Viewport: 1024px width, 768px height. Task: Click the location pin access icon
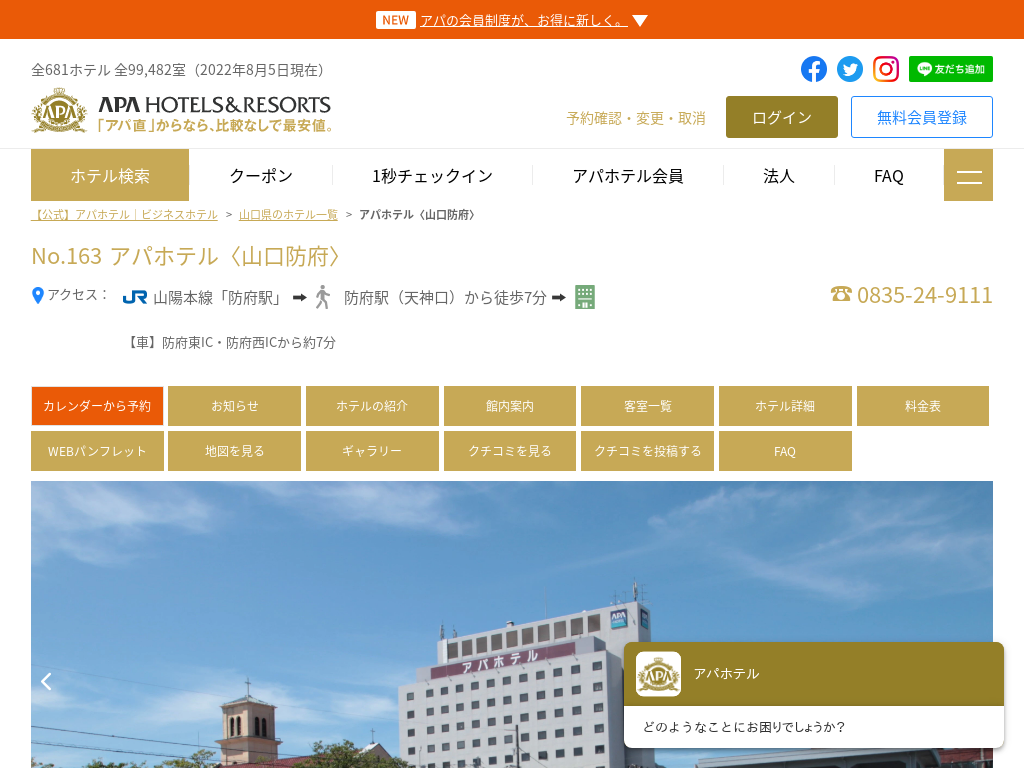(x=38, y=296)
